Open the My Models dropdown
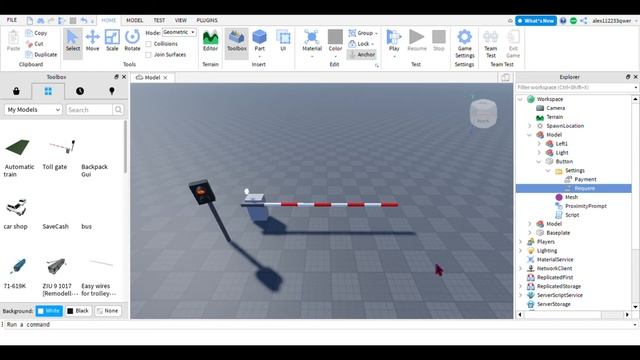The height and width of the screenshot is (360, 640). point(33,109)
